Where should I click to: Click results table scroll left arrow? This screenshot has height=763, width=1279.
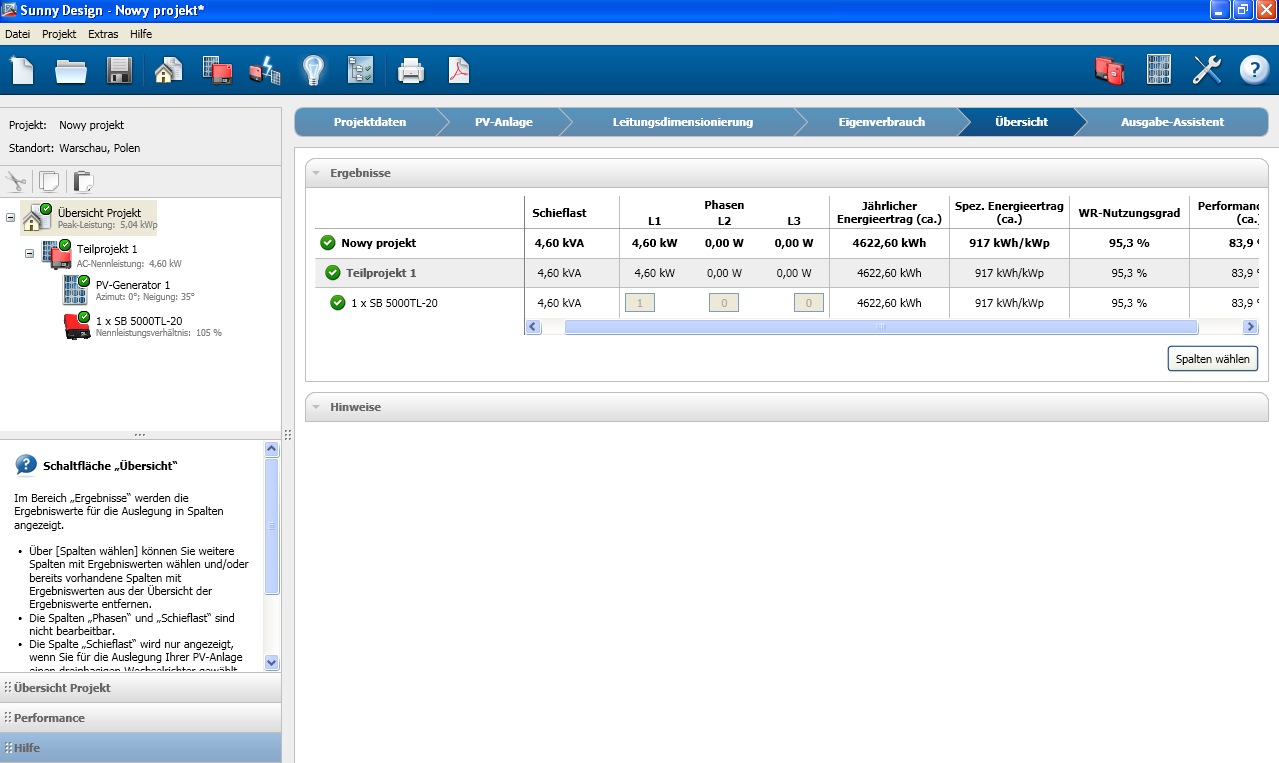[x=533, y=327]
